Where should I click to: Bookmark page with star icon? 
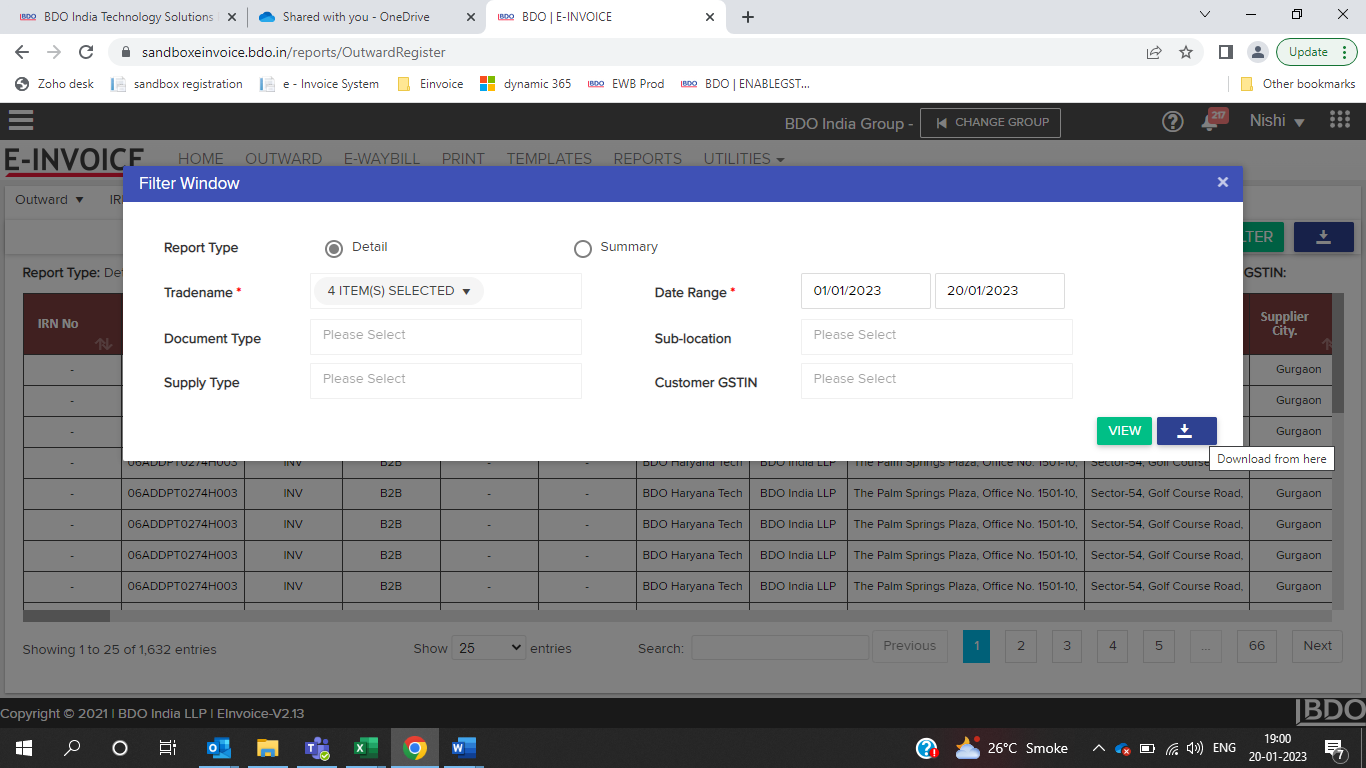[x=1186, y=52]
